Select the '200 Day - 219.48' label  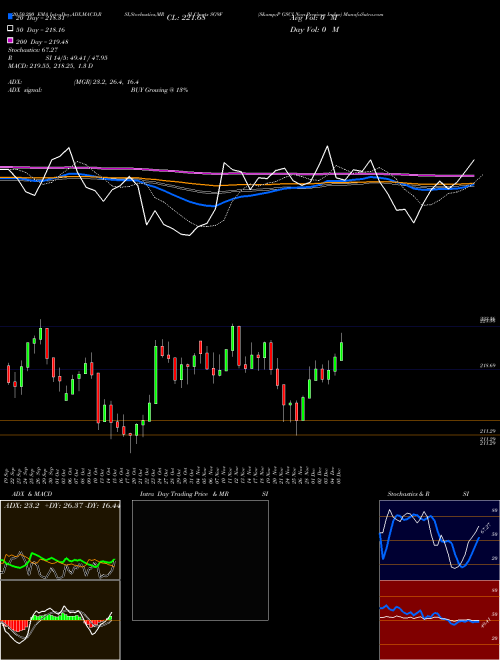click(x=42, y=42)
